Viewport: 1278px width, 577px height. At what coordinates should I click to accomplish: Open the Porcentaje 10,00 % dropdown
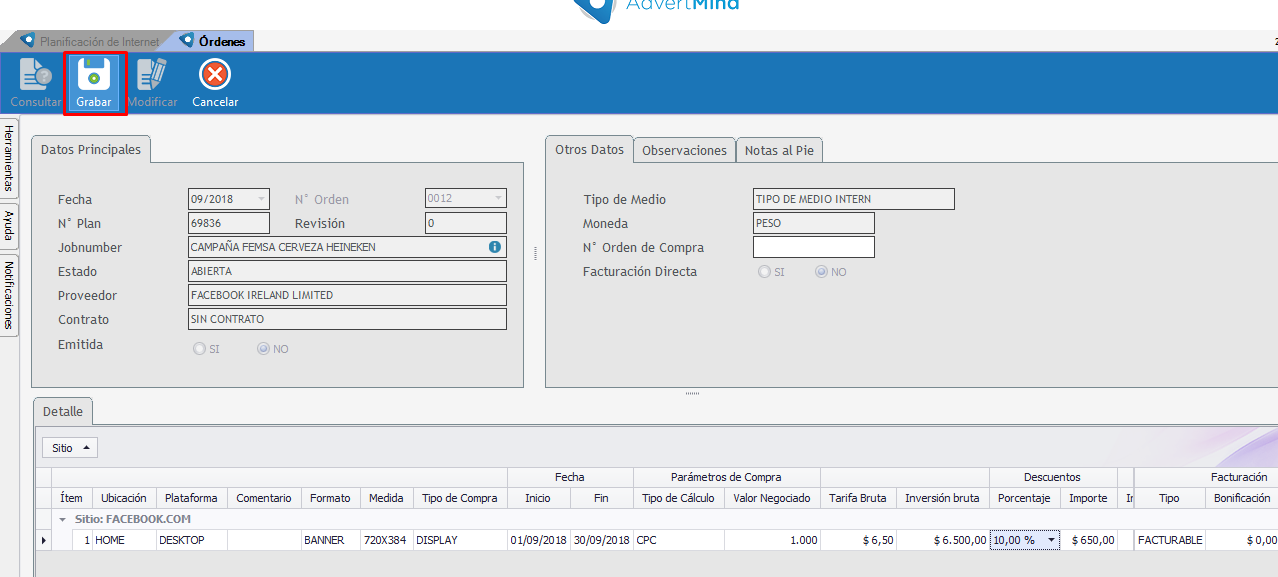[x=1051, y=541]
